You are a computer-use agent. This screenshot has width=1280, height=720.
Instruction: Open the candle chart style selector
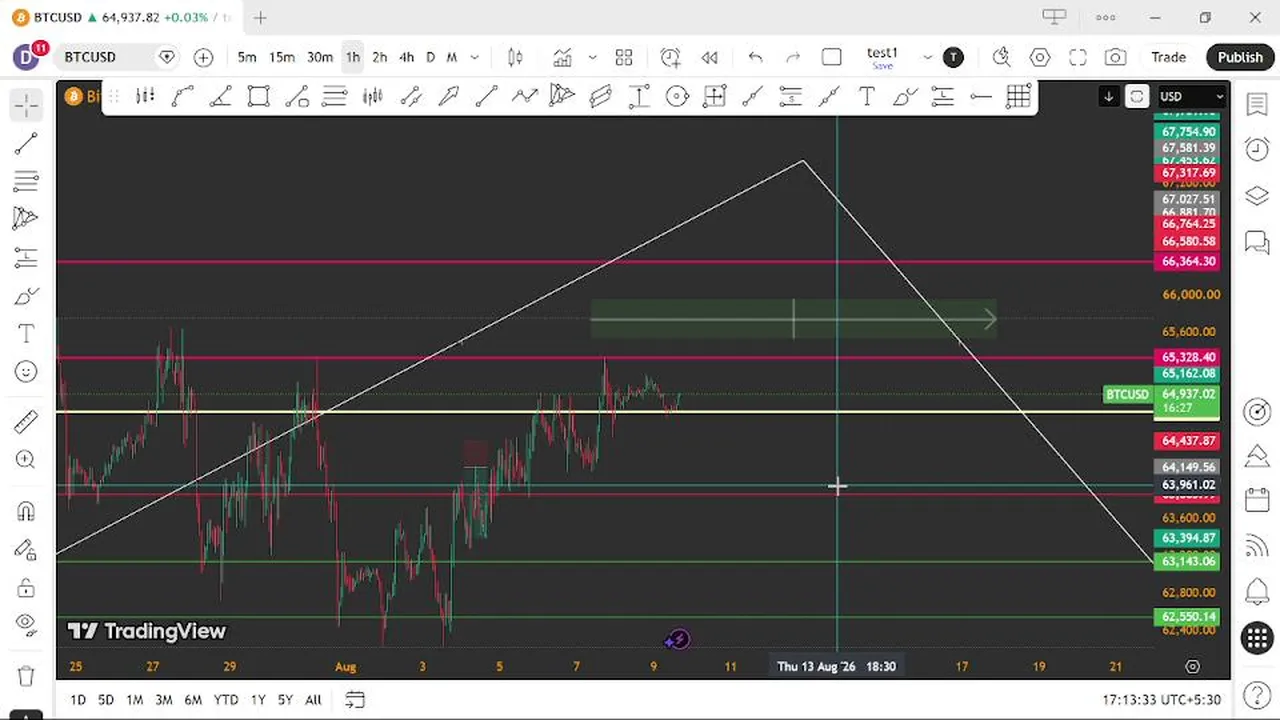pyautogui.click(x=515, y=57)
